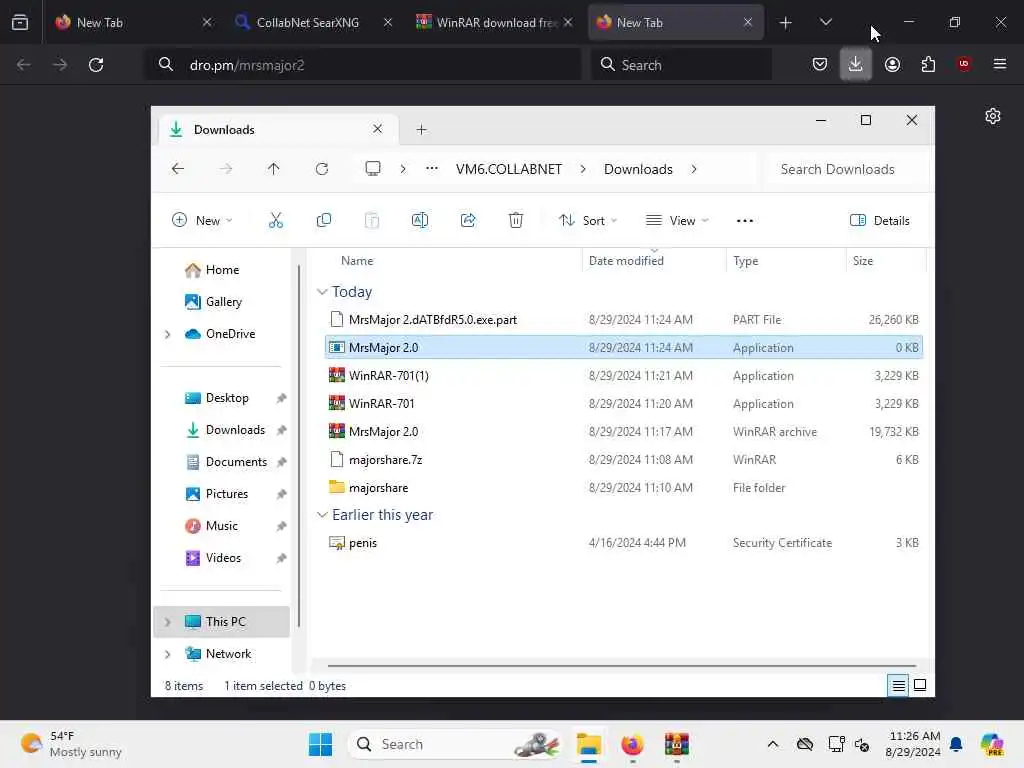Open the Firefox downloads panel button
1024x768 pixels.
click(x=856, y=65)
